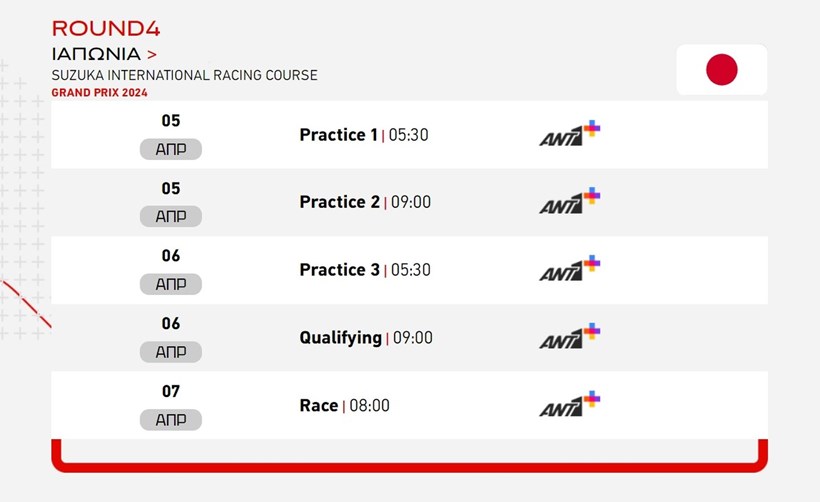The width and height of the screenshot is (820, 502).
Task: Click the ANT1+ logo for Practice 3
Action: point(570,269)
